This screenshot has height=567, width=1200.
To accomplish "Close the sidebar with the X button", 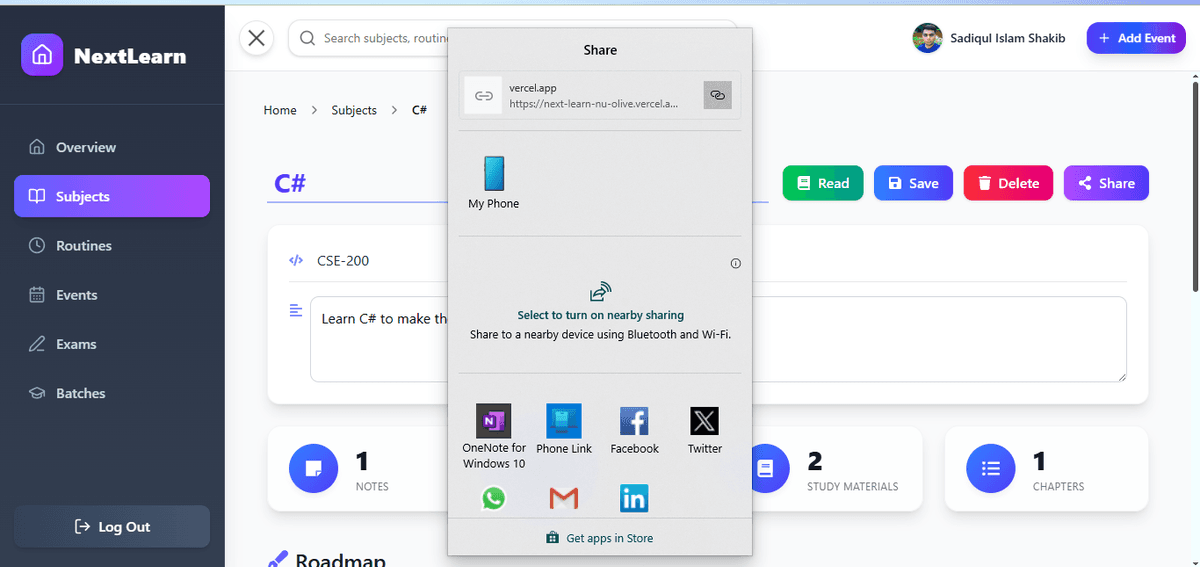I will point(257,38).
